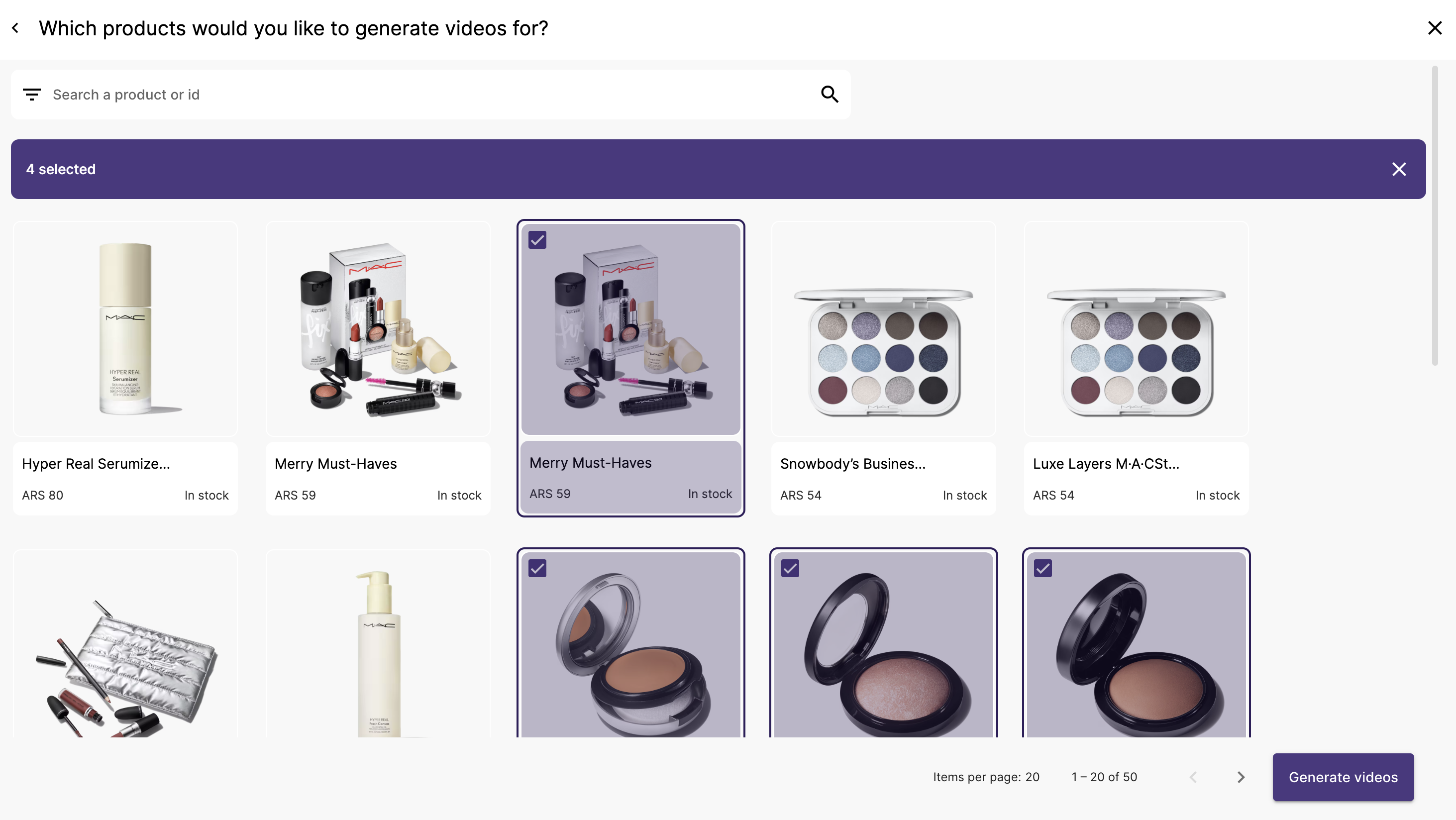Screen dimensions: 1456x820
Task: Go back with the left arrow icon
Action: click(x=15, y=28)
